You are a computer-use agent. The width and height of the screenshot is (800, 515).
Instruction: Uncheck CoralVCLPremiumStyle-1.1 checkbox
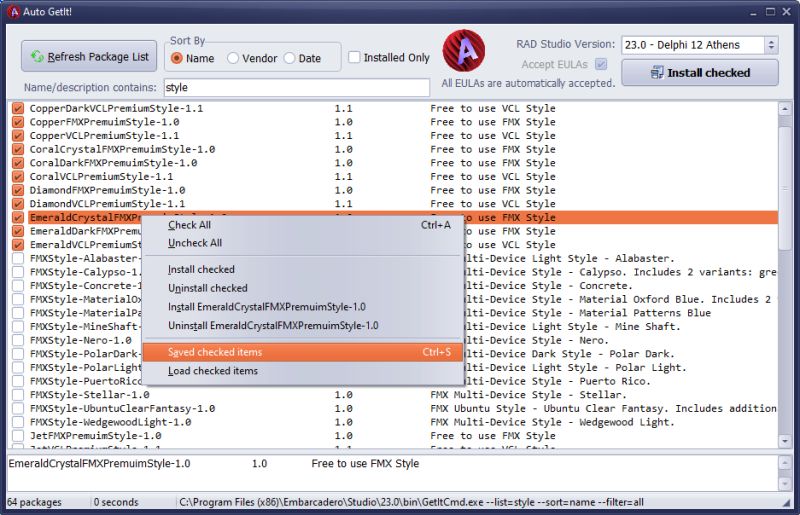18,177
